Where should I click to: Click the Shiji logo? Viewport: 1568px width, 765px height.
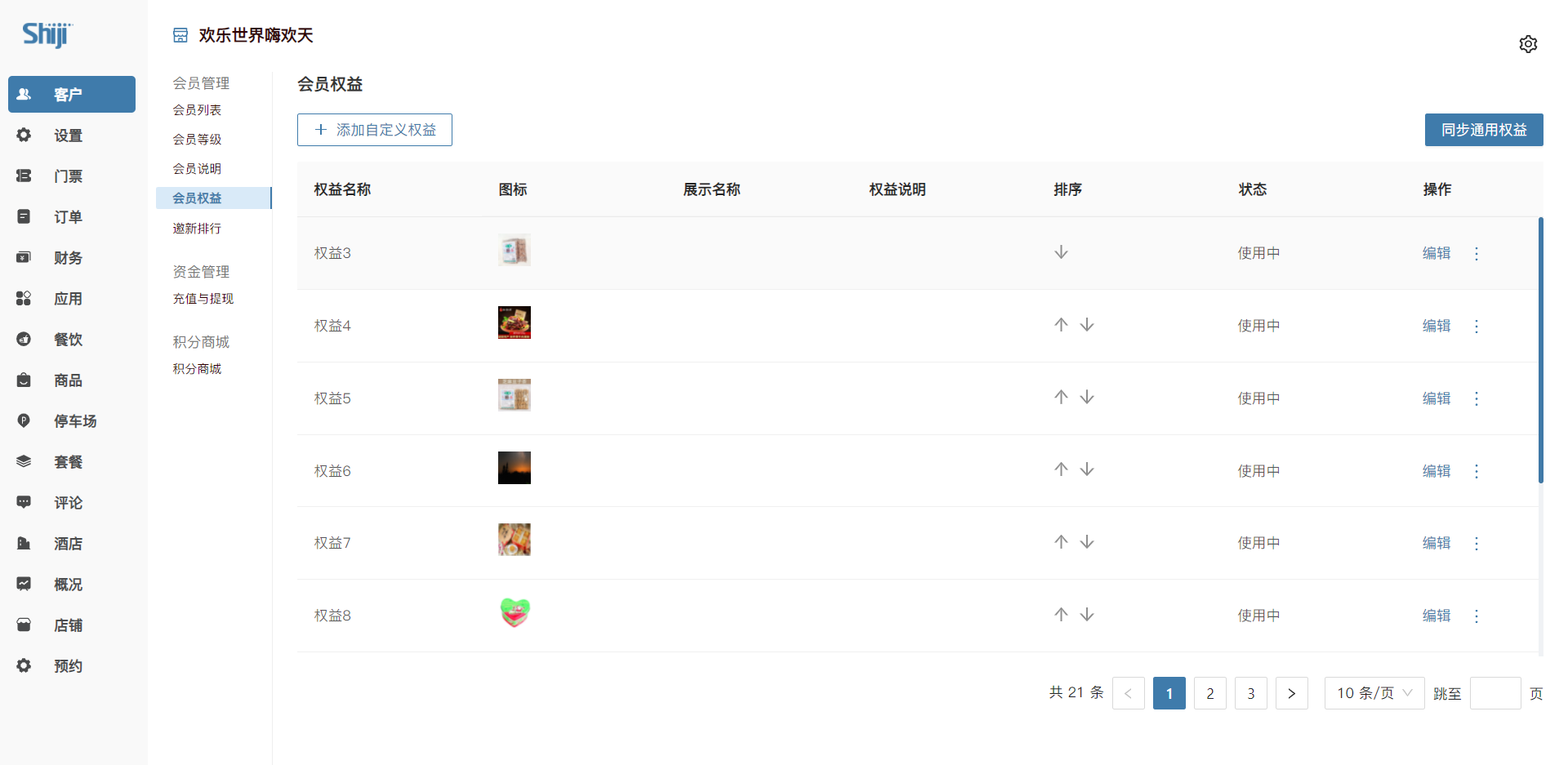pyautogui.click(x=47, y=34)
